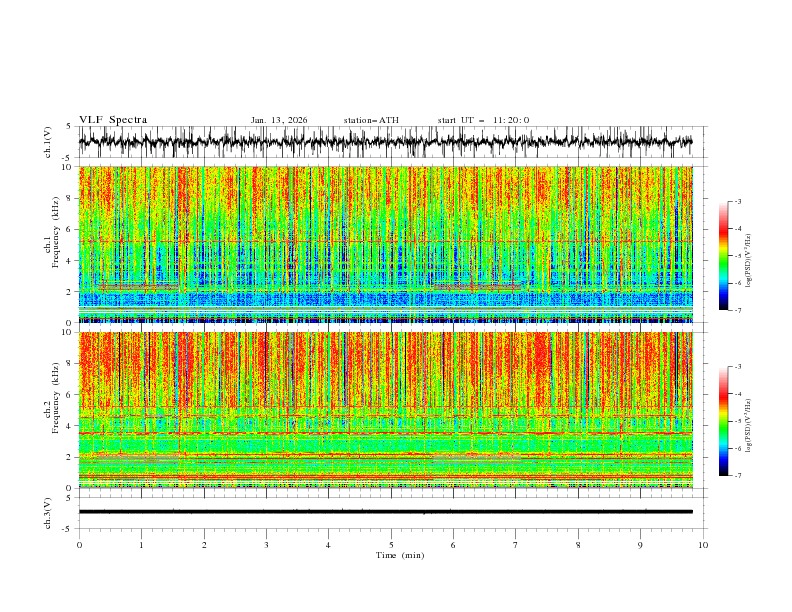This screenshot has height=612, width=792.
Task: Click the 'ch.3(V)' waveform axis label
Action: pyautogui.click(x=48, y=513)
